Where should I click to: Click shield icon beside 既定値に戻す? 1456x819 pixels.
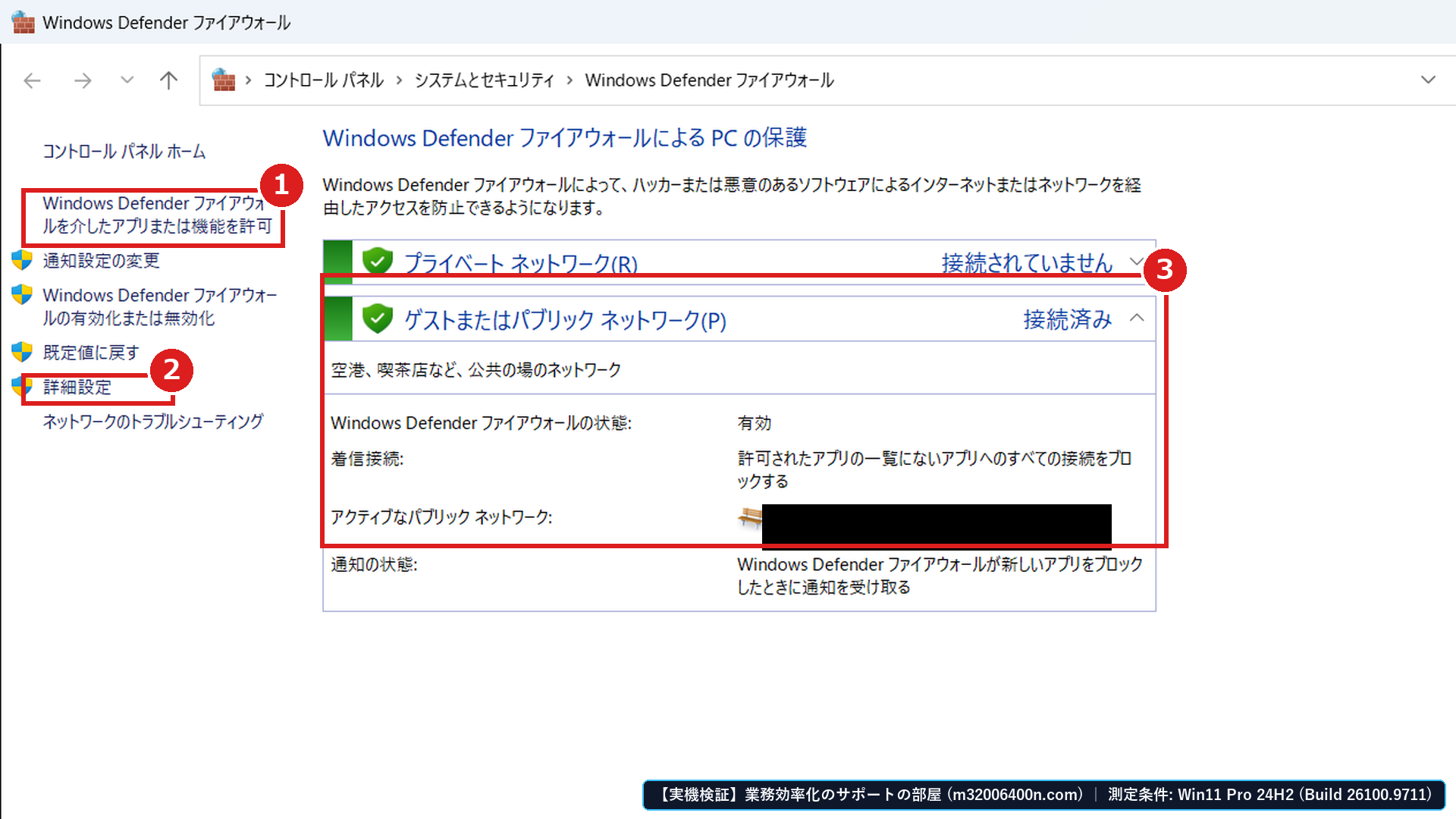22,352
